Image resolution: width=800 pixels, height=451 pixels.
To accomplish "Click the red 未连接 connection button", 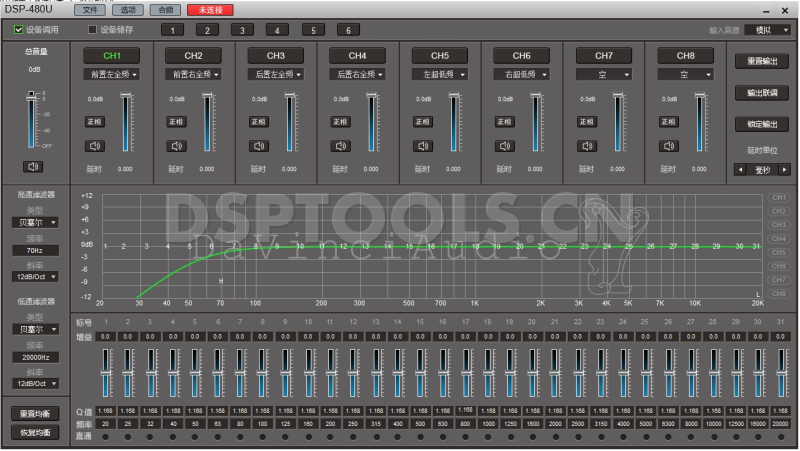I will point(210,10).
